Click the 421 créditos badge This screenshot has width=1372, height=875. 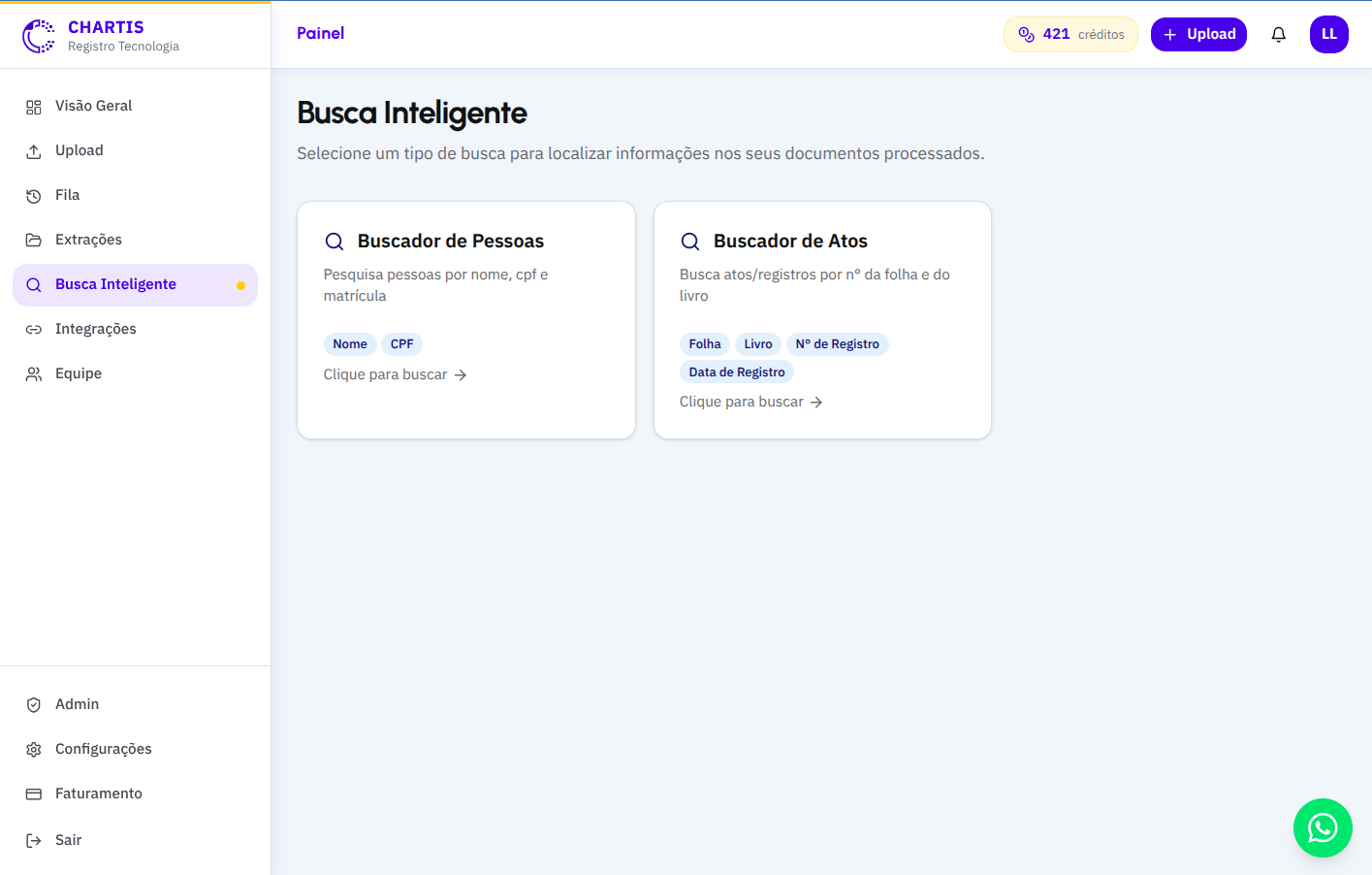pyautogui.click(x=1070, y=35)
